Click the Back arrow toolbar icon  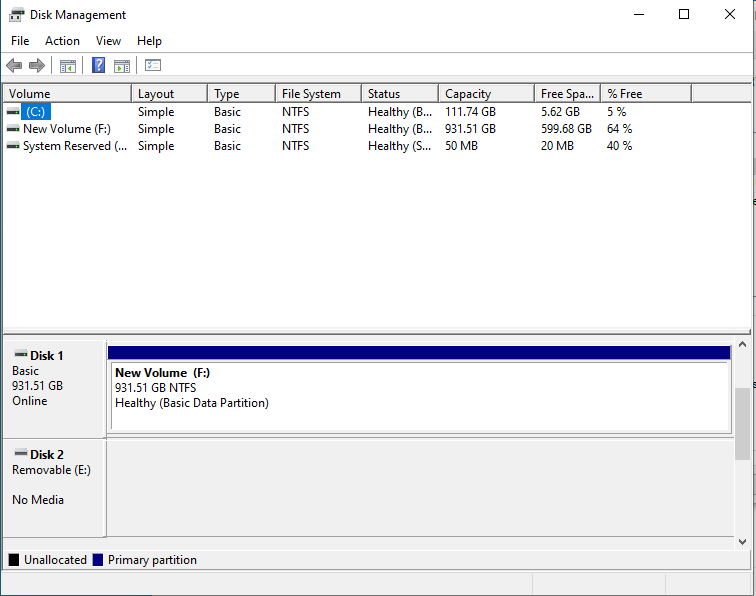(x=14, y=66)
